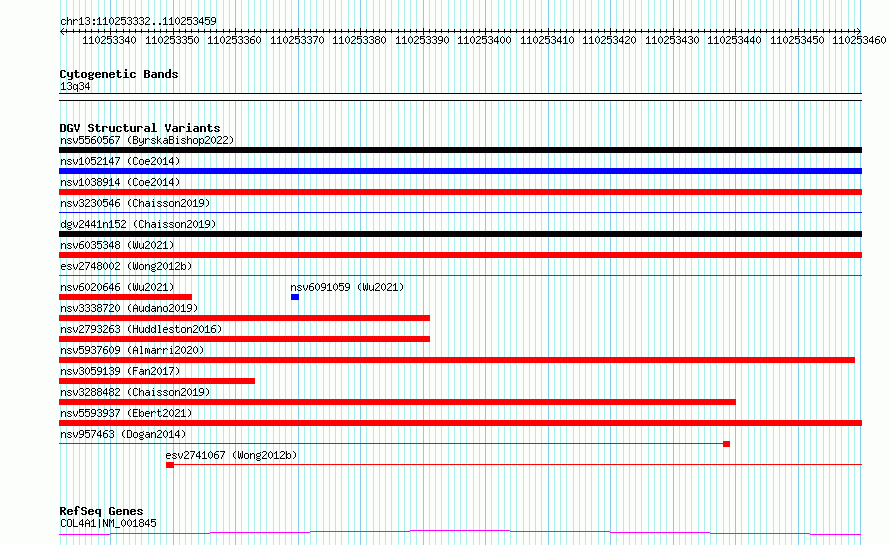Click ruler position 110253420
Viewport: 890px width, 545px height.
click(610, 40)
